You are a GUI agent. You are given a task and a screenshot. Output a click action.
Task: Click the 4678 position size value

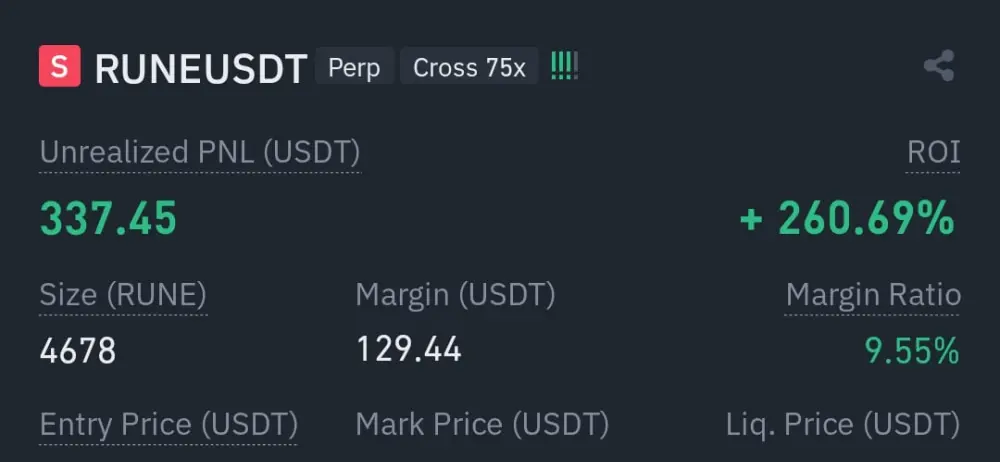click(x=78, y=350)
